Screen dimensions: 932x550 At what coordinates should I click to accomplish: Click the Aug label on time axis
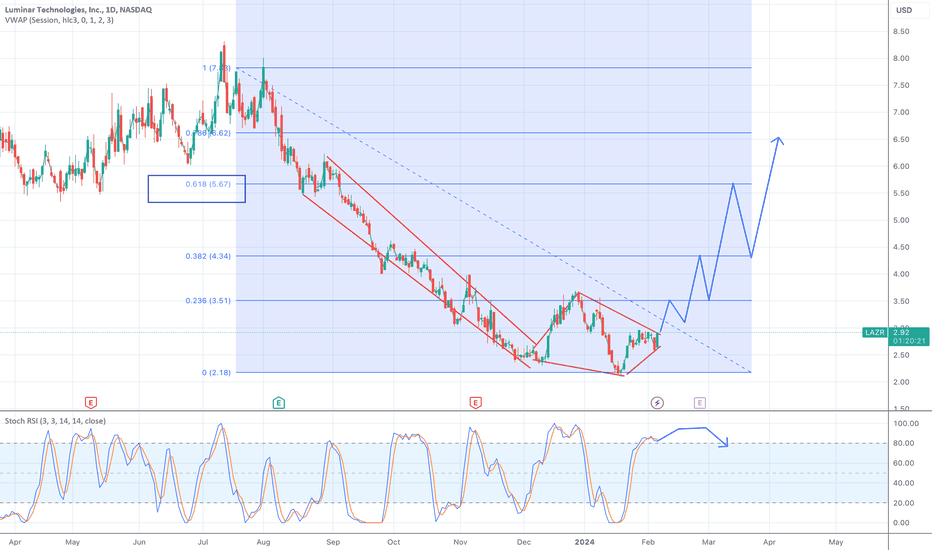pyautogui.click(x=263, y=542)
